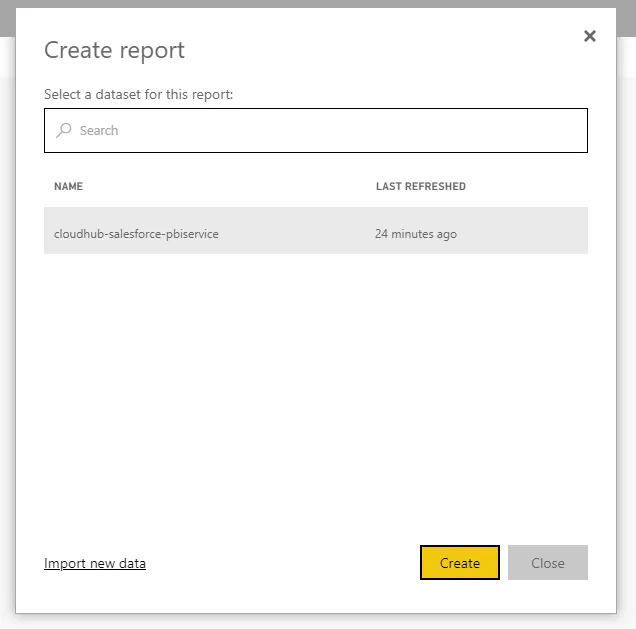Click the '24 minutes ago' refresh time
Screen dimensions: 636x629
click(415, 234)
